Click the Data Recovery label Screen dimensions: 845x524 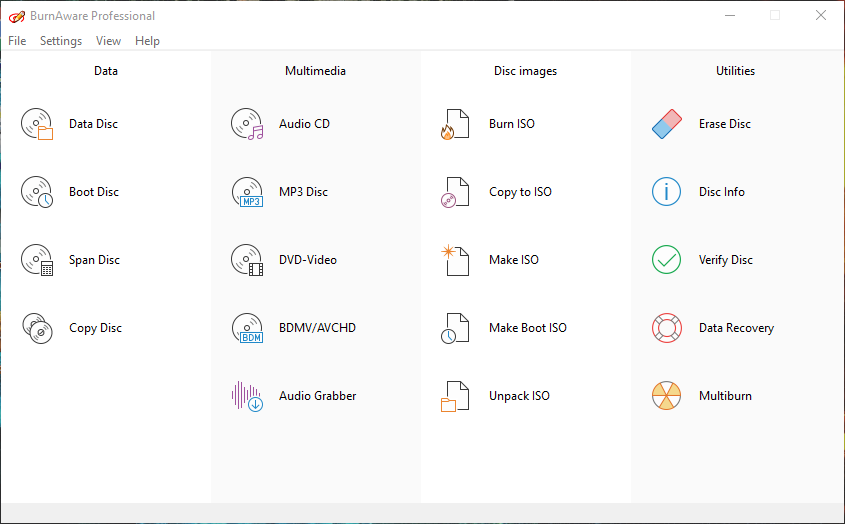[737, 328]
